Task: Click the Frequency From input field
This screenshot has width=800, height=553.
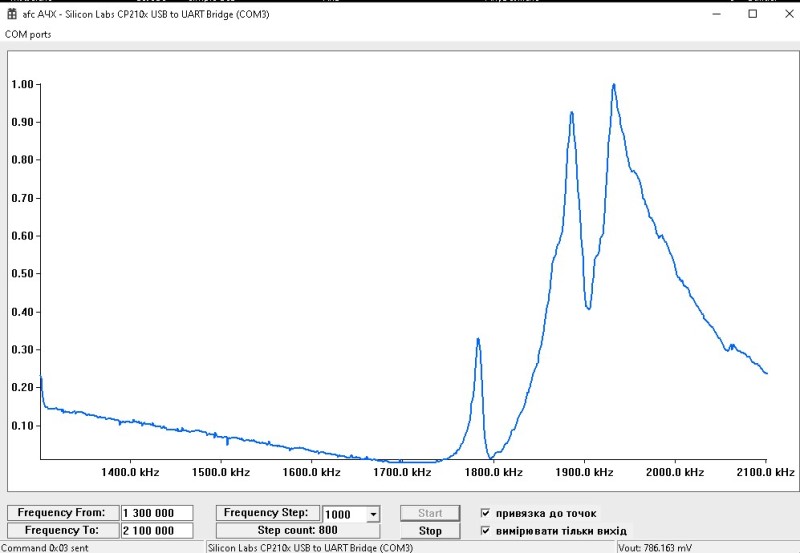Action: (156, 513)
